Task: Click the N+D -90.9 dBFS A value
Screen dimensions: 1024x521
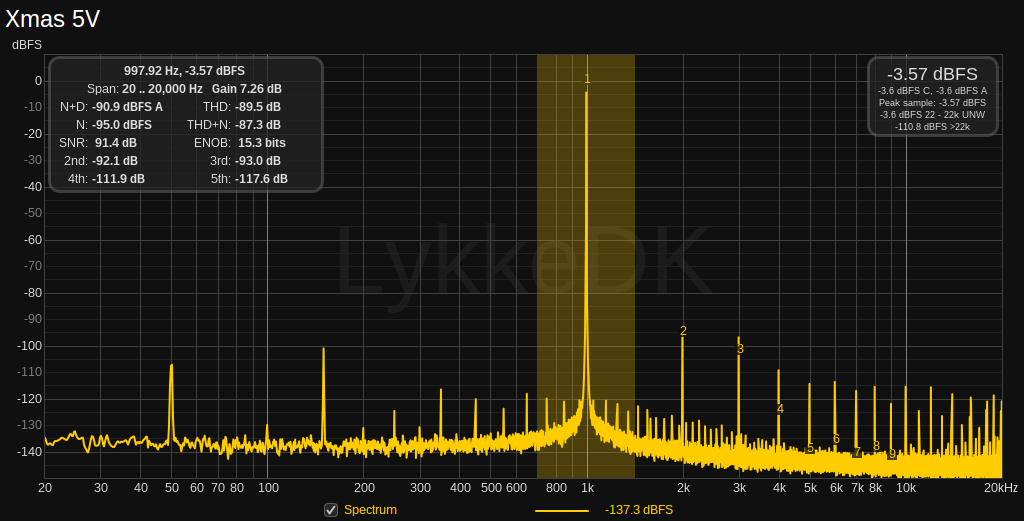Action: [127, 106]
